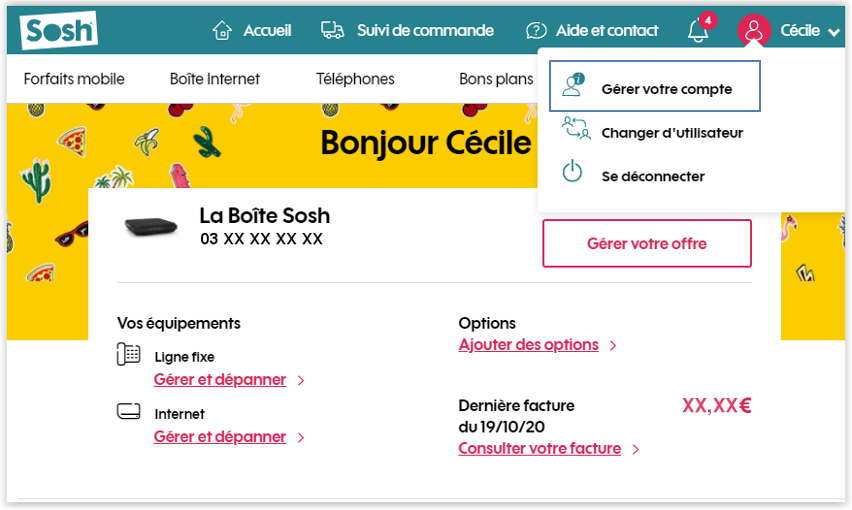The height and width of the screenshot is (510, 852).
Task: Click the delivery truck order tracking icon
Action: (x=333, y=31)
